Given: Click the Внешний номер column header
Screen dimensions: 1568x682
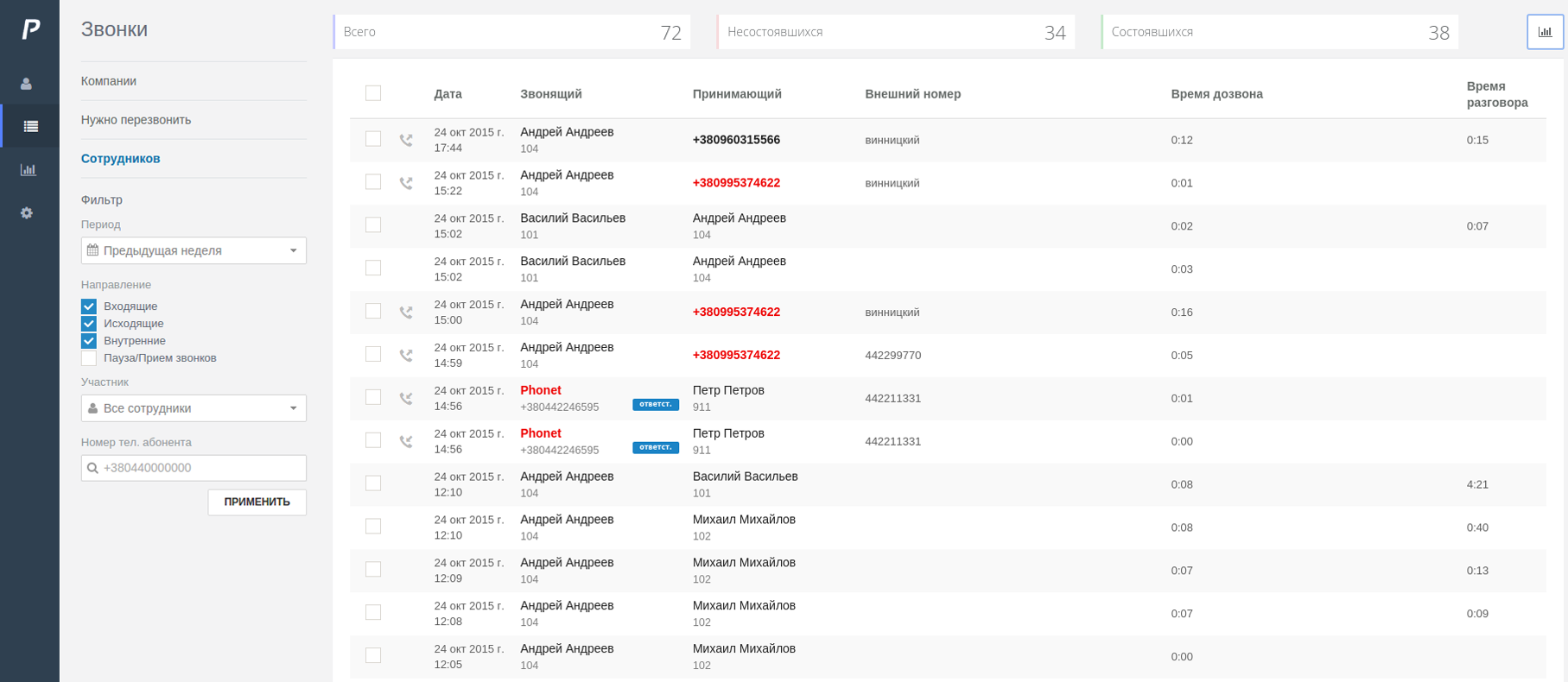Looking at the screenshot, I should [x=913, y=94].
